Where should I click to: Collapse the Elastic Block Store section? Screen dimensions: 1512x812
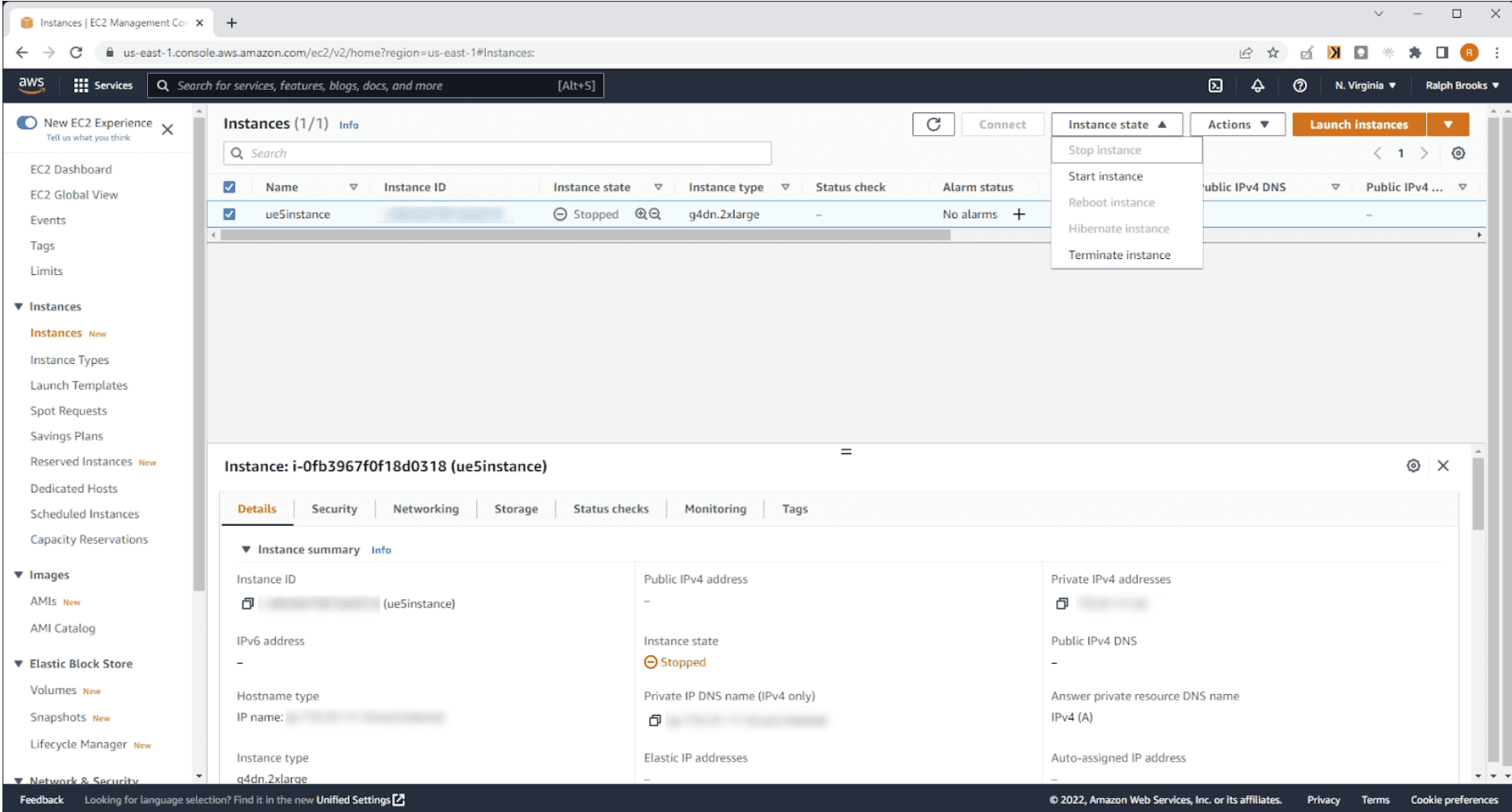[19, 664]
